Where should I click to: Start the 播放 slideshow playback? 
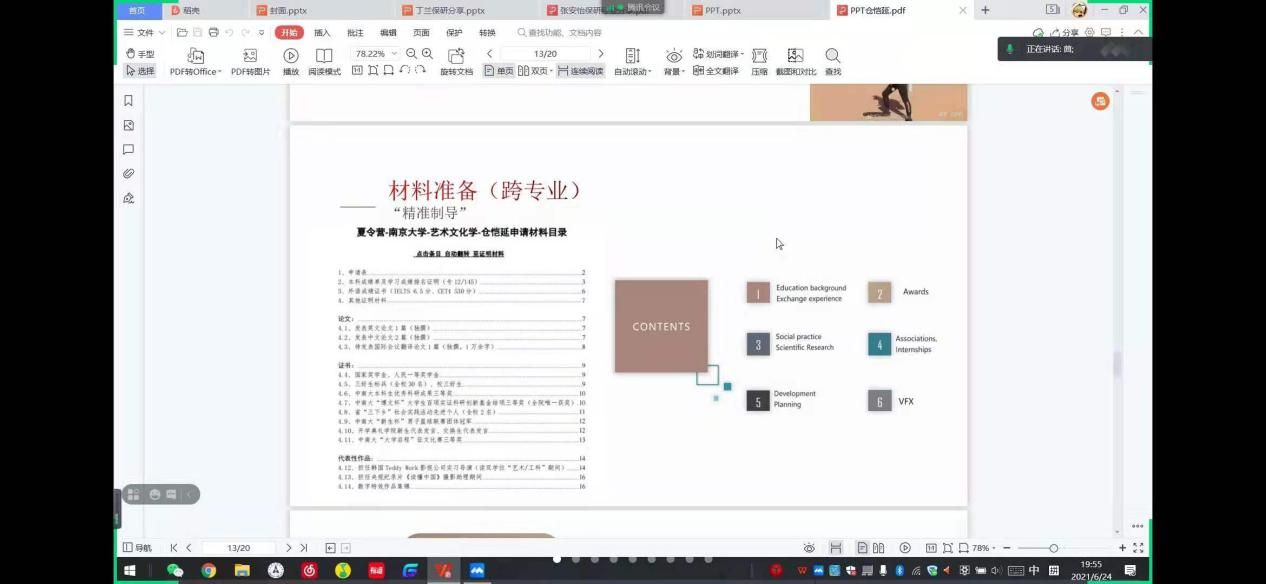click(291, 62)
